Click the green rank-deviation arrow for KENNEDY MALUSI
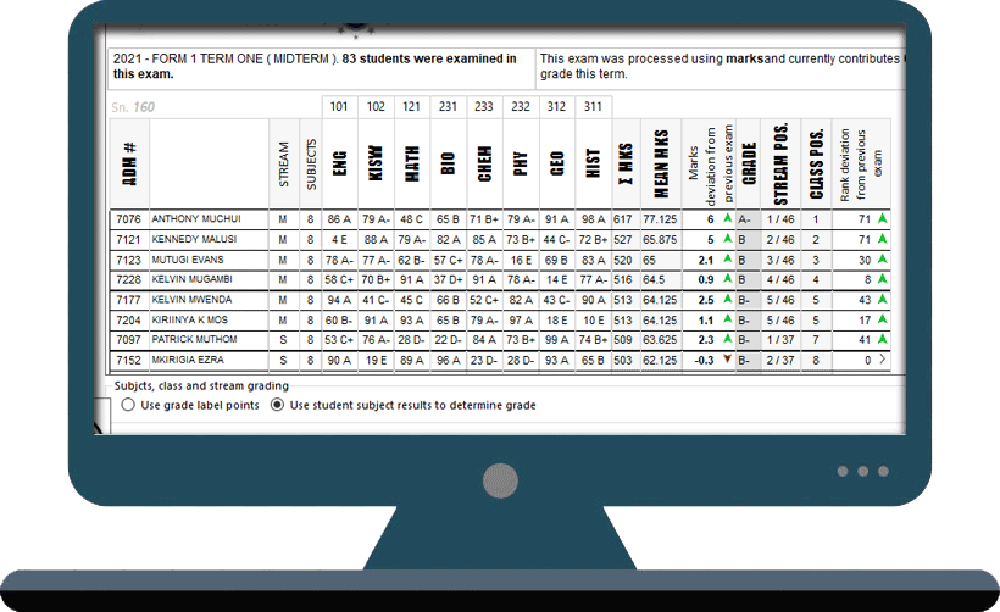The image size is (1000, 612). tap(883, 239)
